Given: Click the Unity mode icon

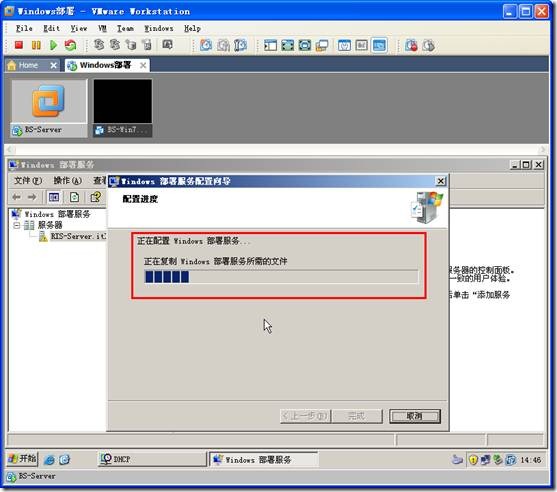Looking at the screenshot, I should 322,45.
